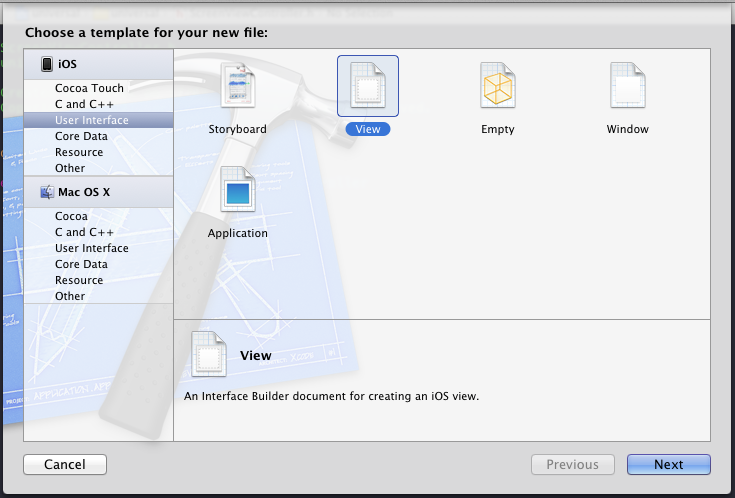Click the Interface Builder description text
This screenshot has height=498, width=735.
pos(331,396)
